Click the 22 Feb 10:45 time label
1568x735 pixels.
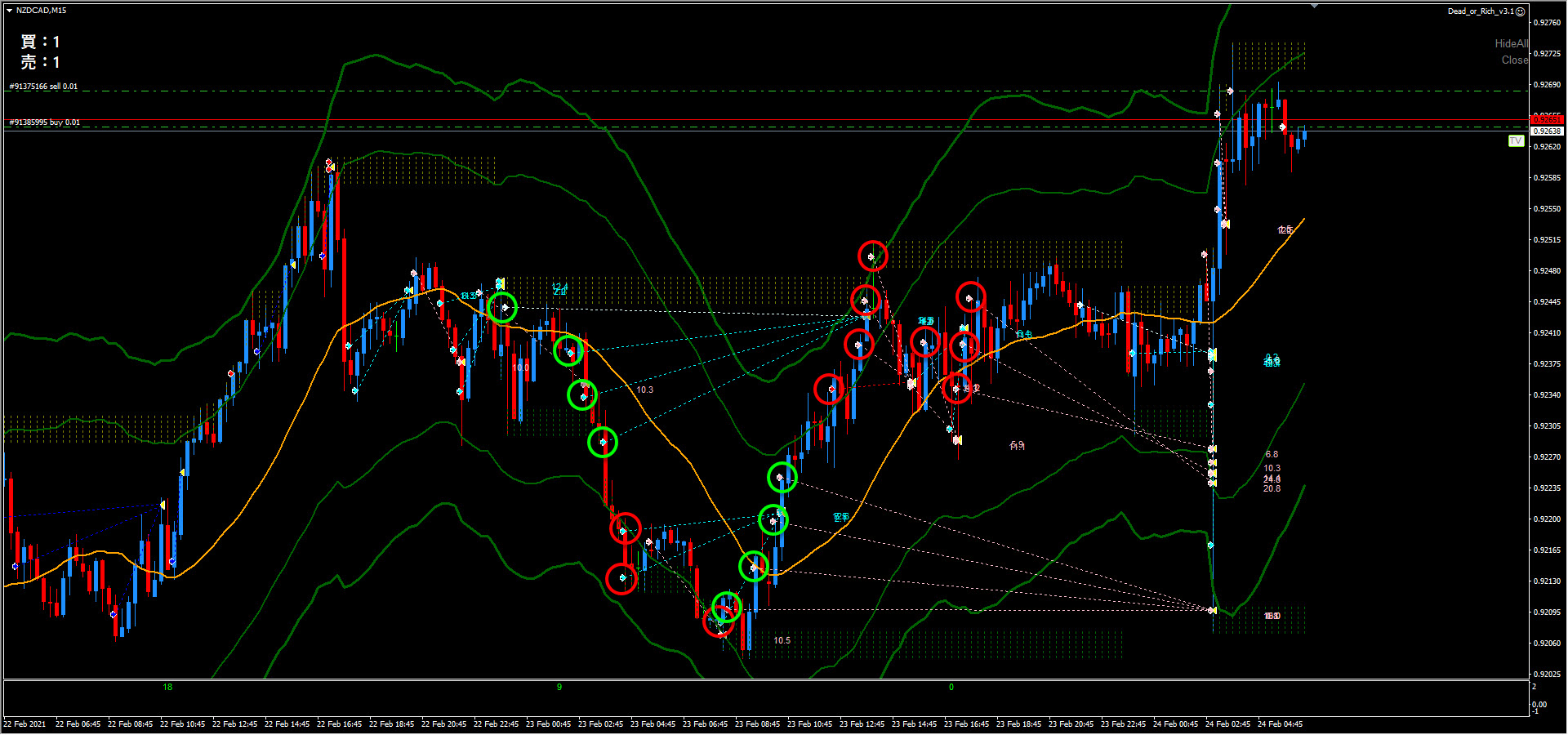pos(183,724)
